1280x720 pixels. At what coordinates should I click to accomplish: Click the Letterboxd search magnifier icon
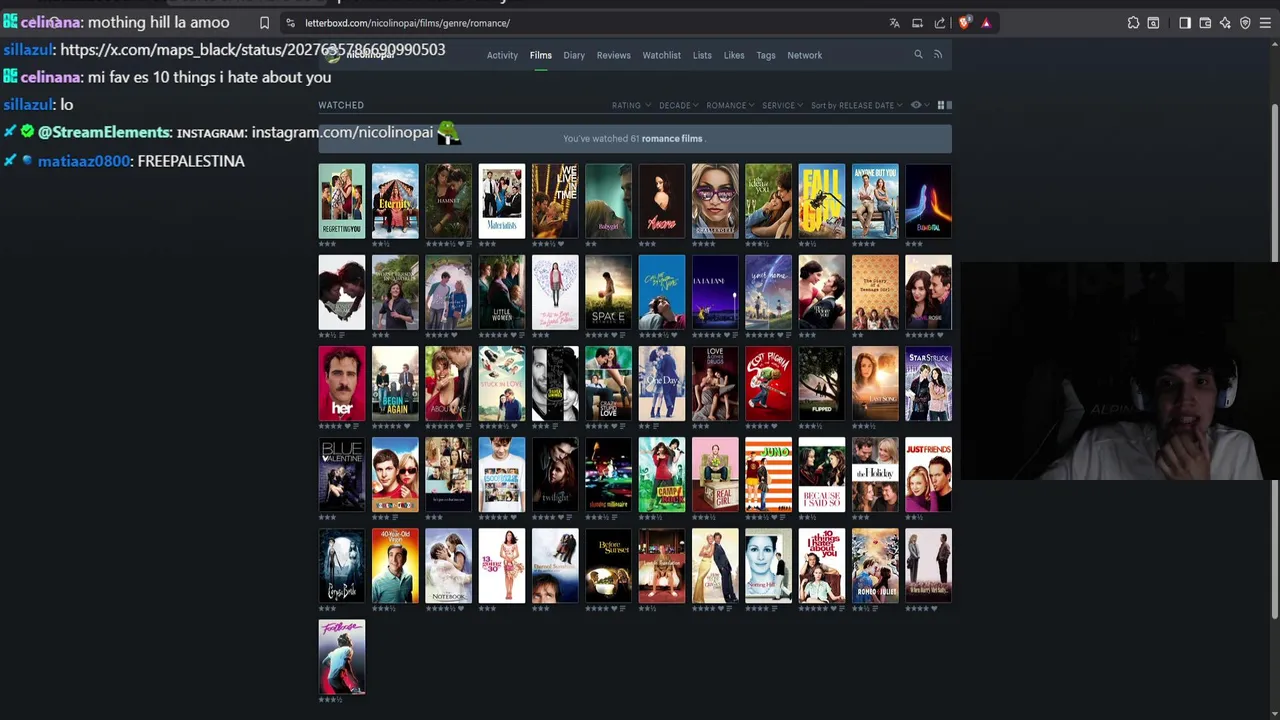(x=918, y=55)
